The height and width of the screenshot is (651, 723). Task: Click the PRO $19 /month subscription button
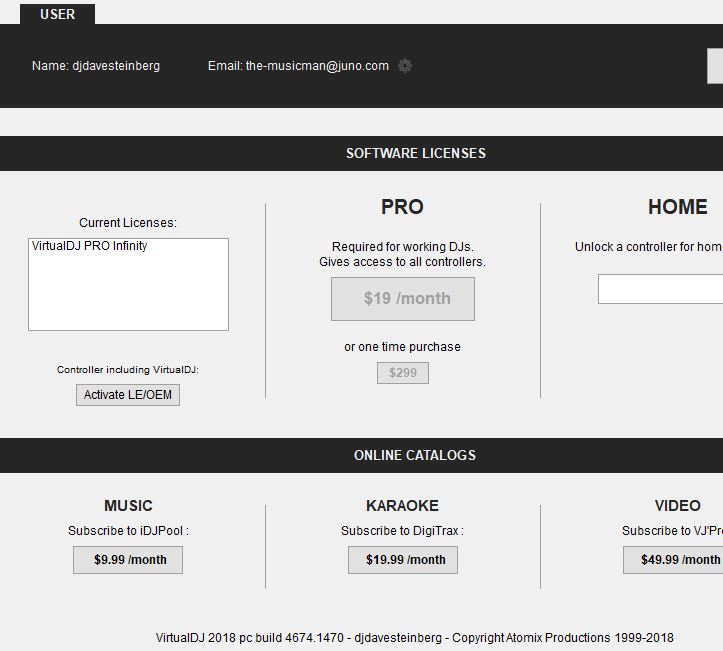(403, 299)
